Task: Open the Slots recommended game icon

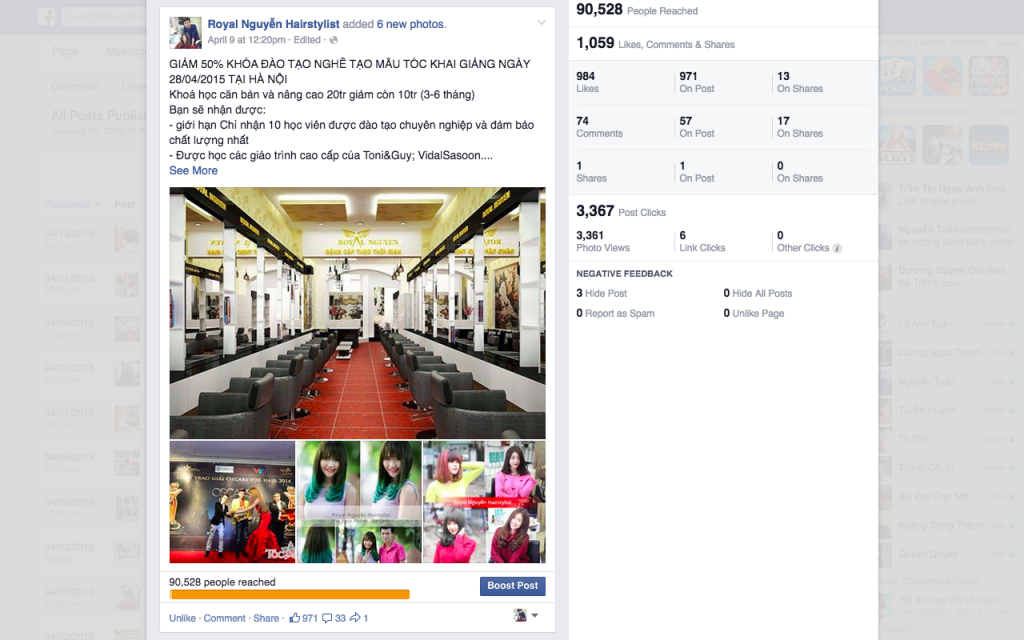Action: click(988, 145)
